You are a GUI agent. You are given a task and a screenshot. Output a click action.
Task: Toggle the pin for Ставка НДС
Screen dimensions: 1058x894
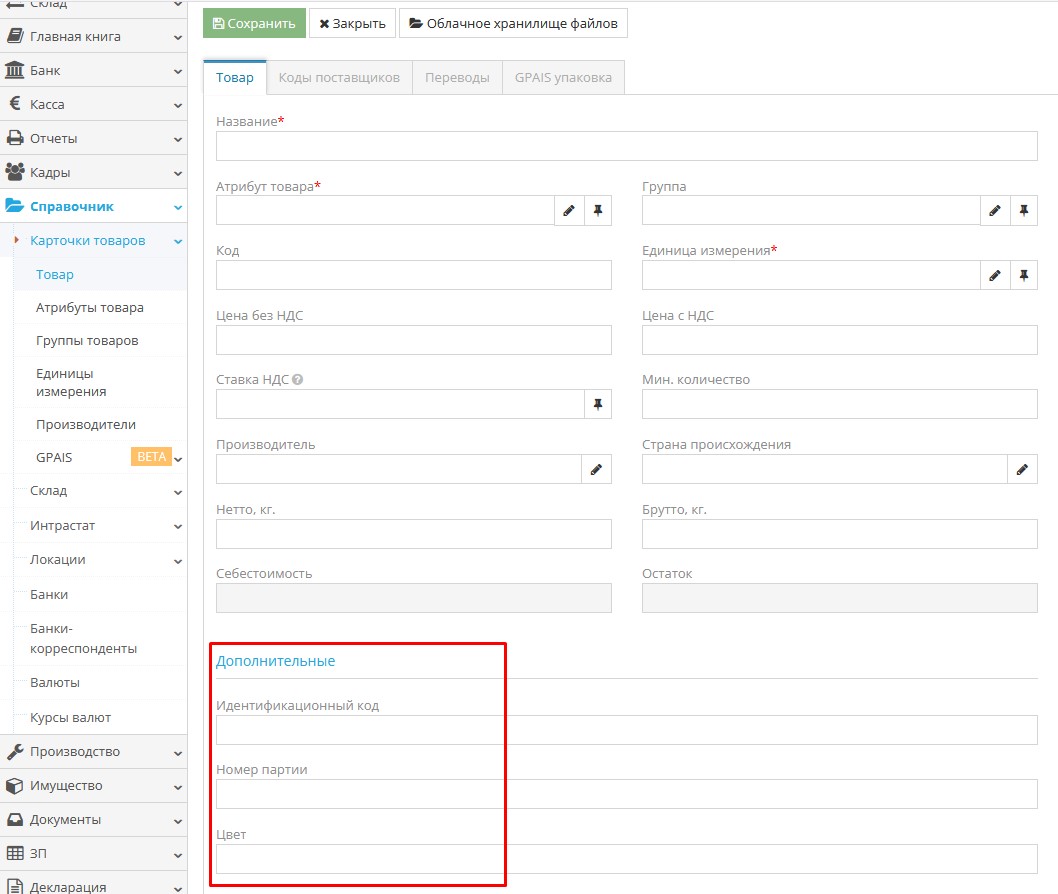click(x=598, y=404)
